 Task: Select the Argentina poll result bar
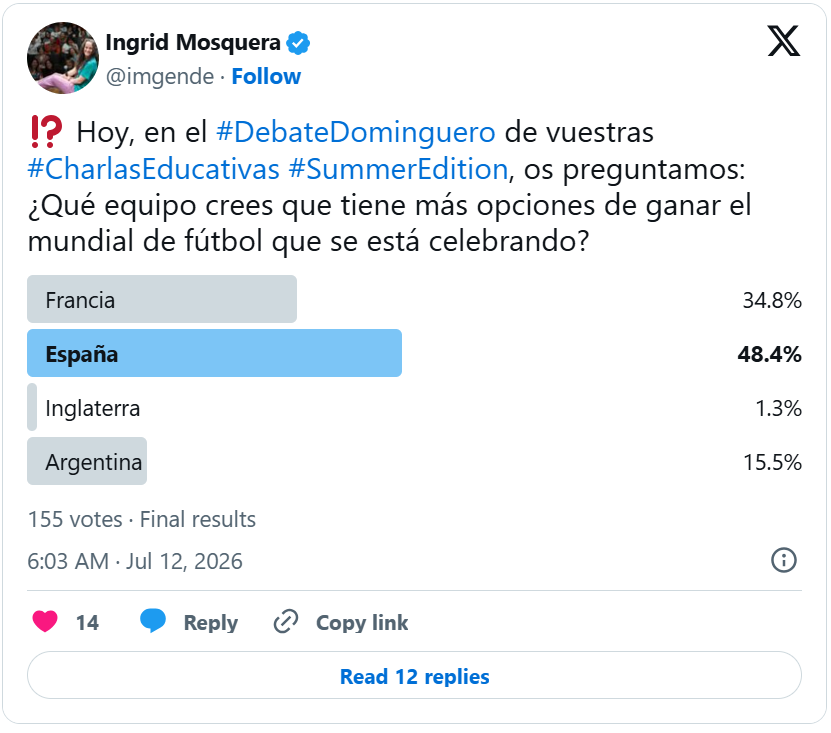click(87, 461)
